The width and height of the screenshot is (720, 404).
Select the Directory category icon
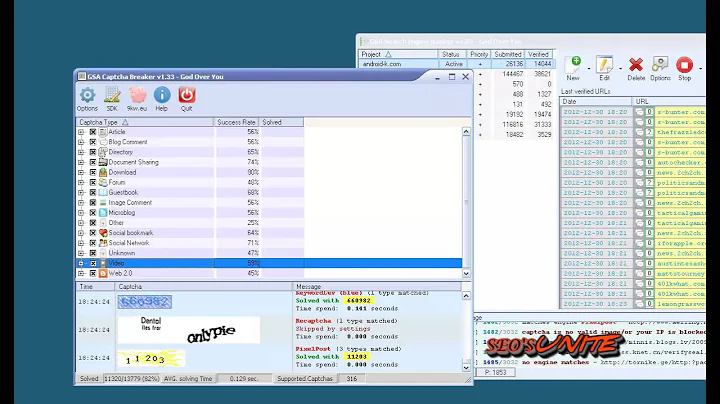pos(103,152)
